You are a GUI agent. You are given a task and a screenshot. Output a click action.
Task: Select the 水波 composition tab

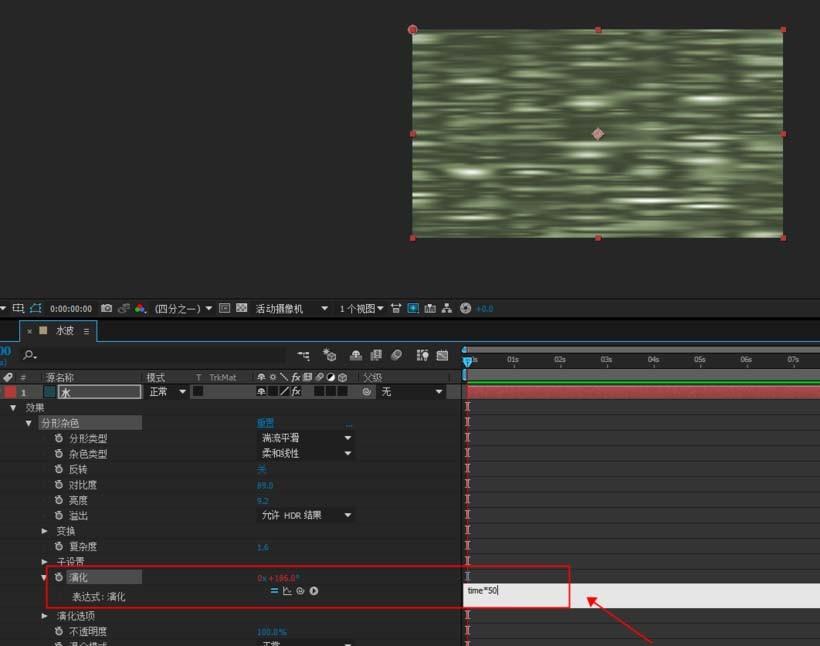64,330
